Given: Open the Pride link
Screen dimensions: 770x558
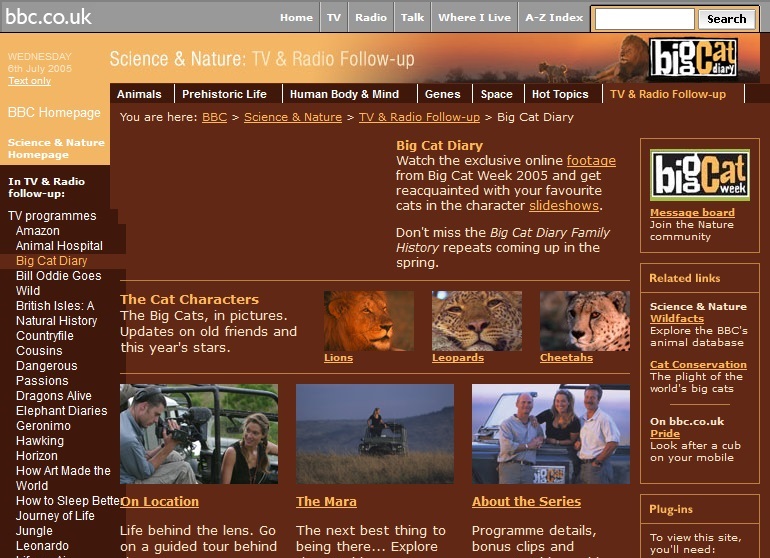Looking at the screenshot, I should pos(665,433).
